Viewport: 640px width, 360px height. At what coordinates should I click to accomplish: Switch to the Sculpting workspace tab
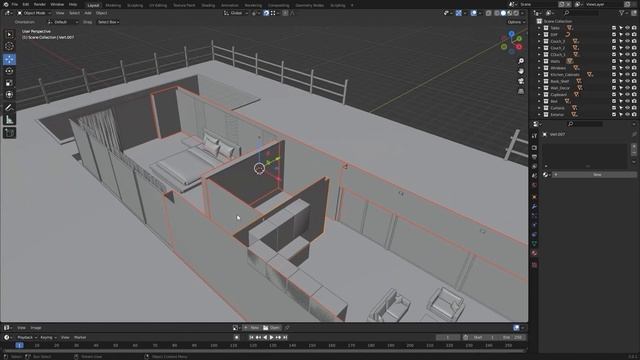click(135, 5)
